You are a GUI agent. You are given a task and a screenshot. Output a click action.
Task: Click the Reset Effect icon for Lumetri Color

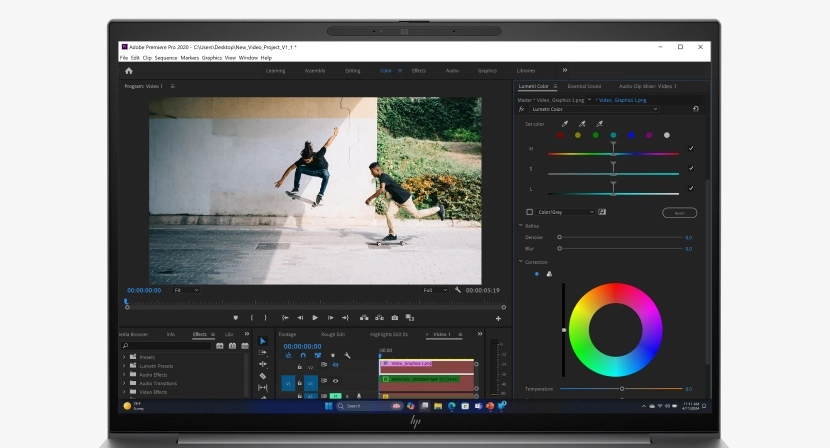point(696,109)
